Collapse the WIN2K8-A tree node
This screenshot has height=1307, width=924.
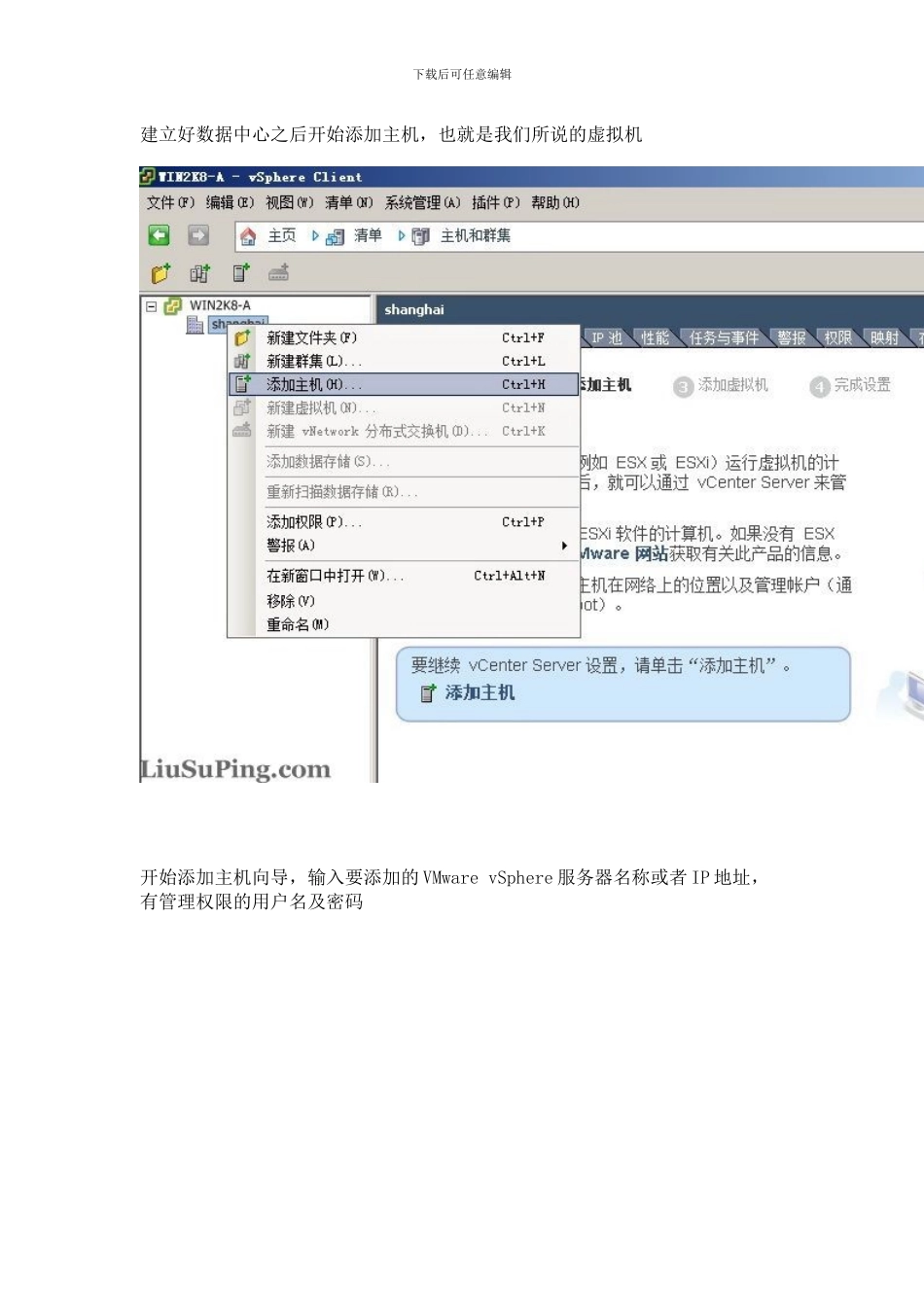[152, 306]
